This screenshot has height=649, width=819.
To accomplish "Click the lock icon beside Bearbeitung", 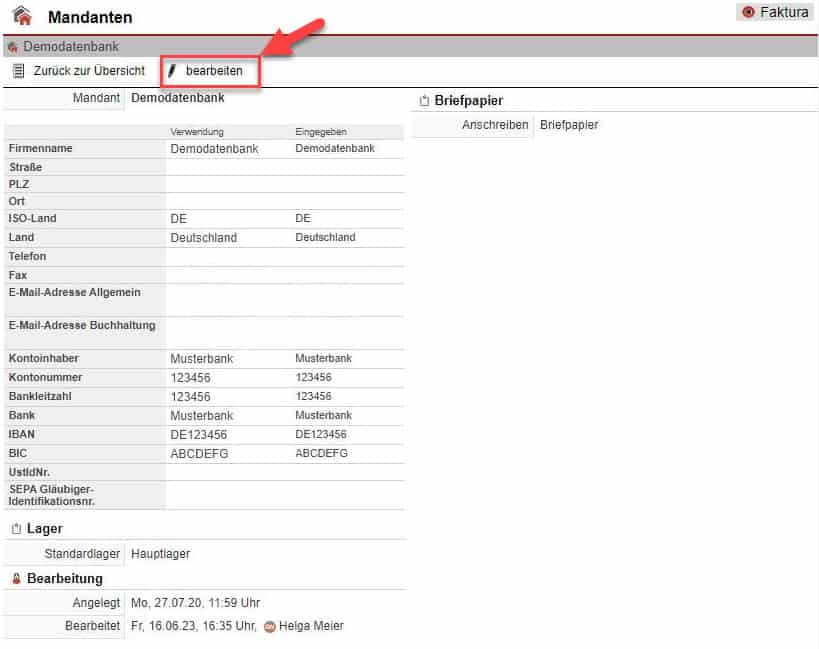I will coord(16,579).
